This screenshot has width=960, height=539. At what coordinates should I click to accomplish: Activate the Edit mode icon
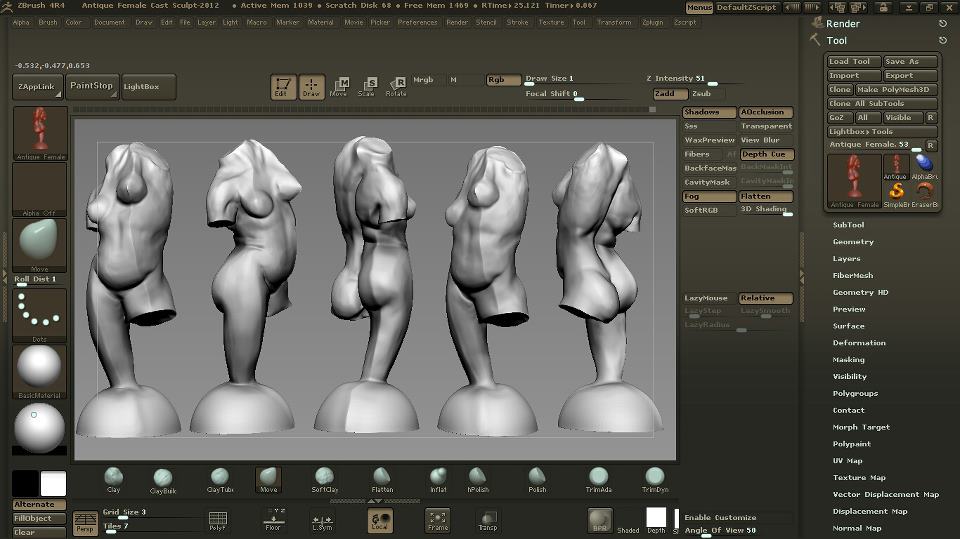[283, 87]
